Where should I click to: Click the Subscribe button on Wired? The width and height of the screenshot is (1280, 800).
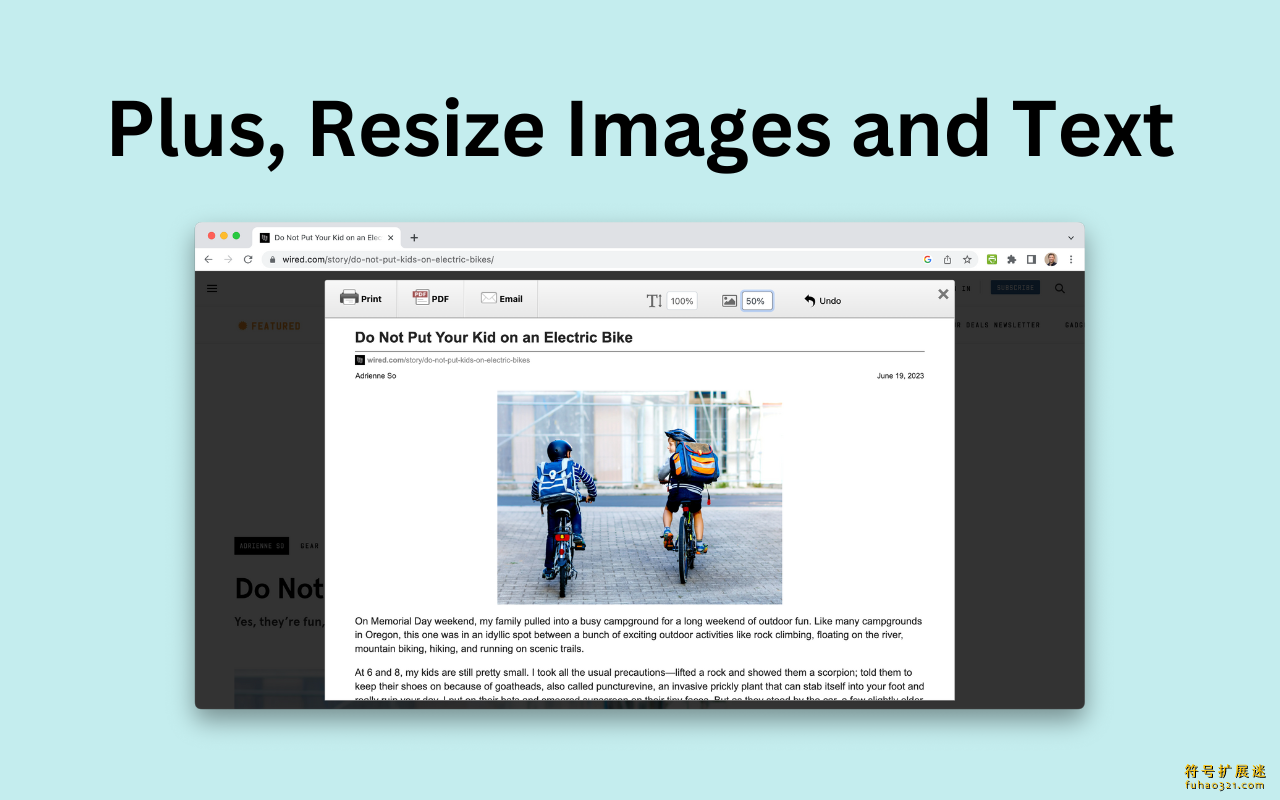pyautogui.click(x=1015, y=288)
